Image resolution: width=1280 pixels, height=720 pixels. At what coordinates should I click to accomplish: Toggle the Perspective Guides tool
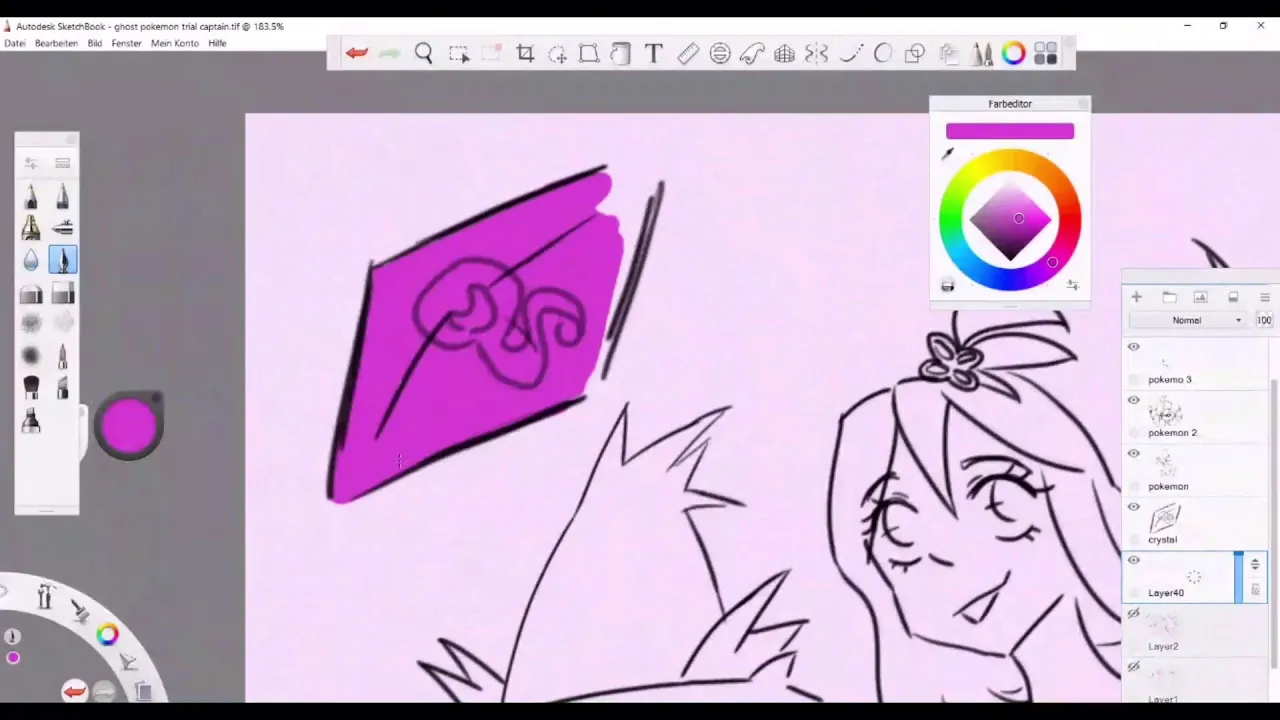click(784, 54)
